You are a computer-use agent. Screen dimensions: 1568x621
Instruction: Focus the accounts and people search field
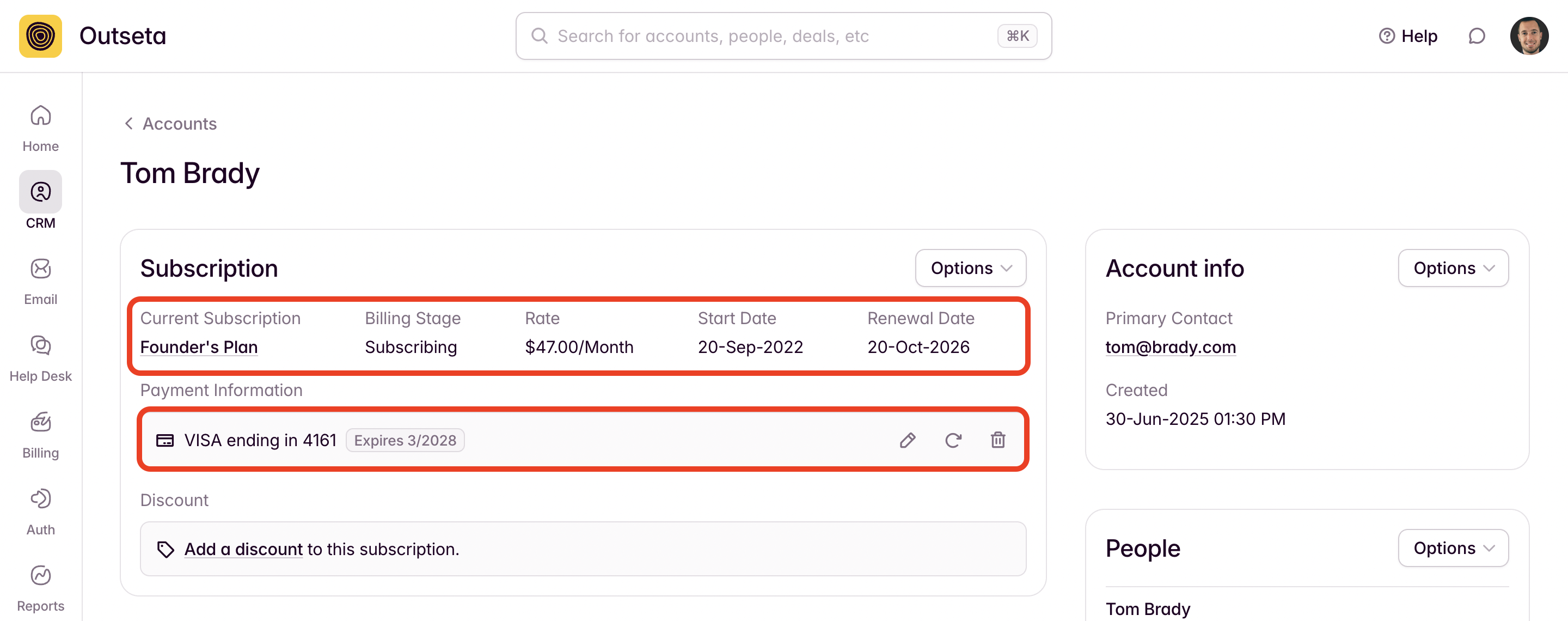tap(773, 36)
